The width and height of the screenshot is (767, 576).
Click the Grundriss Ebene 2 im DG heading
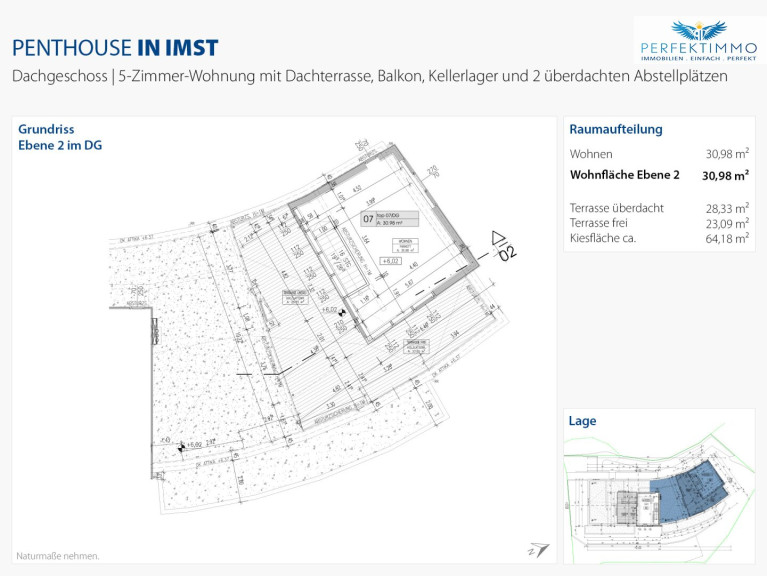tap(60, 137)
